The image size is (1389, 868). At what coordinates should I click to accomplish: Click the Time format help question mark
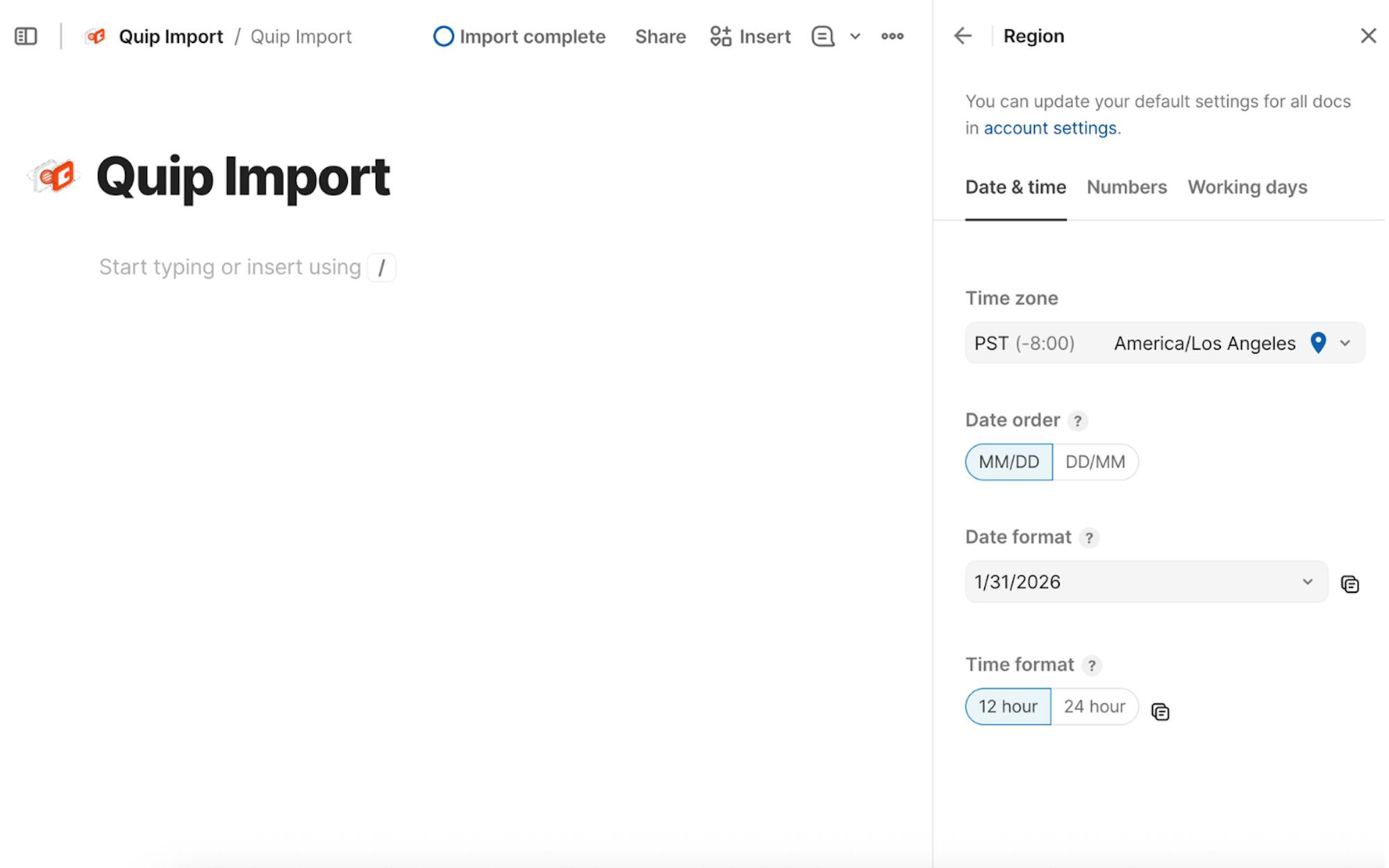(x=1092, y=665)
